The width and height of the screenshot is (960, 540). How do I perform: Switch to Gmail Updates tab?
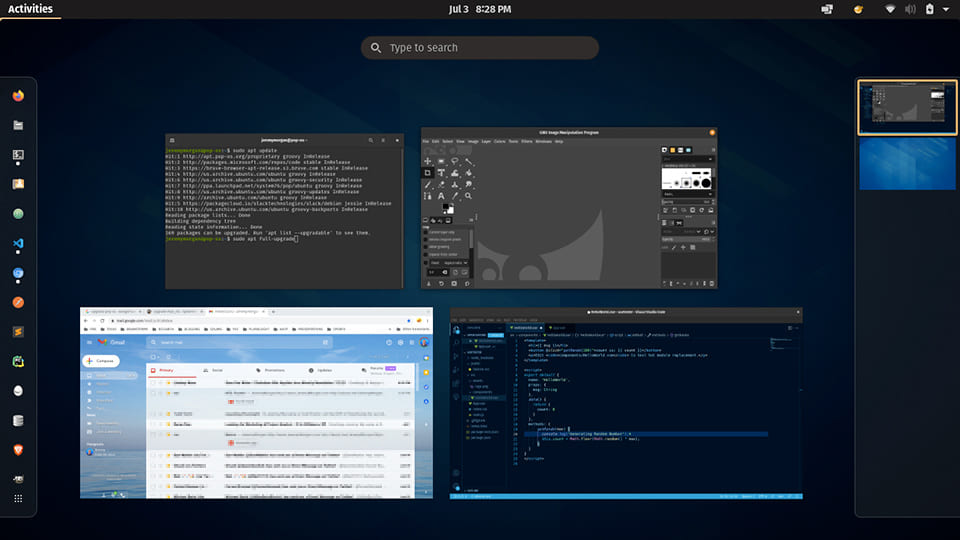pos(321,370)
